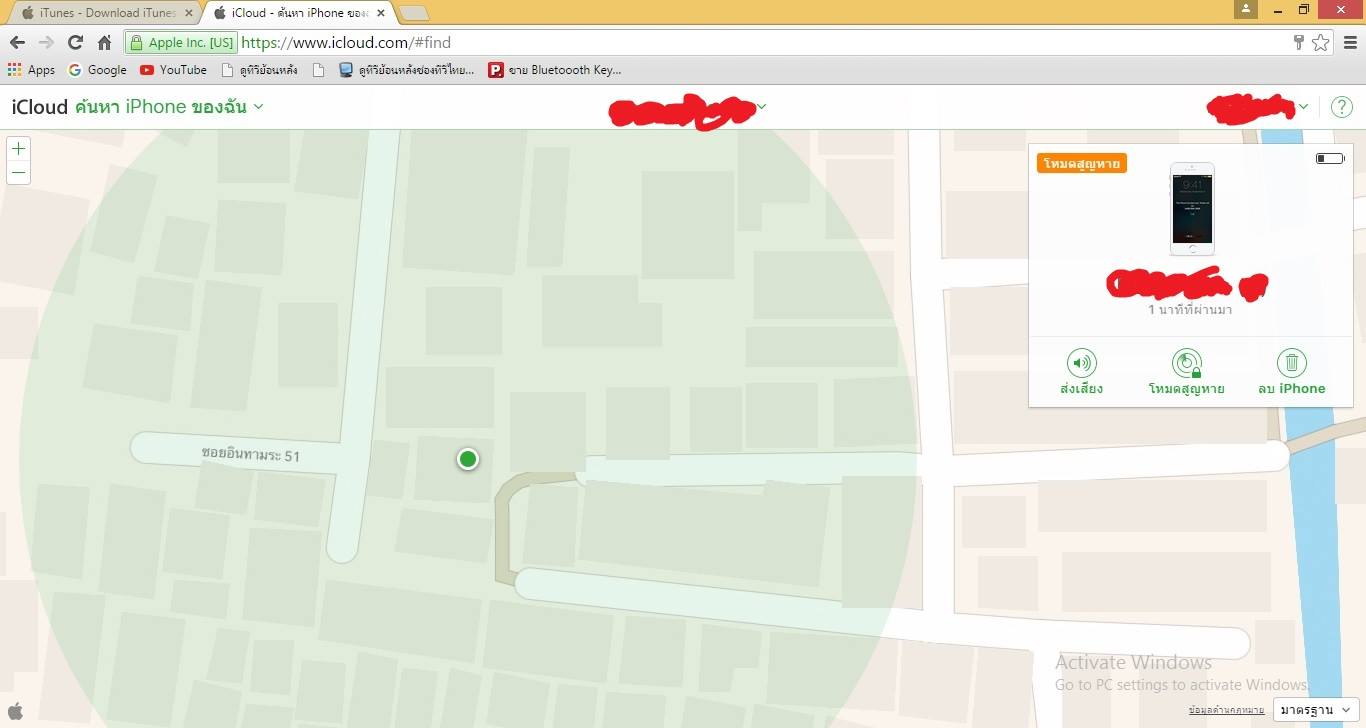Activate Lost Mode radar lock icon
Viewport: 1366px width, 728px height.
pyautogui.click(x=1186, y=363)
